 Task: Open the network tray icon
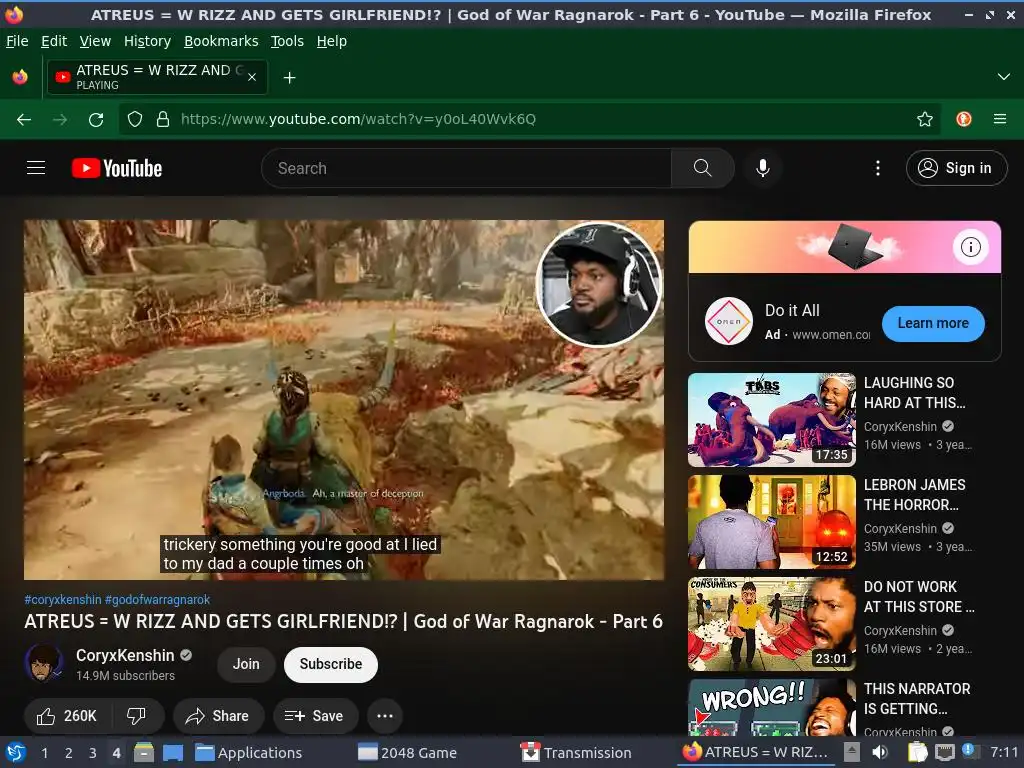[945, 752]
